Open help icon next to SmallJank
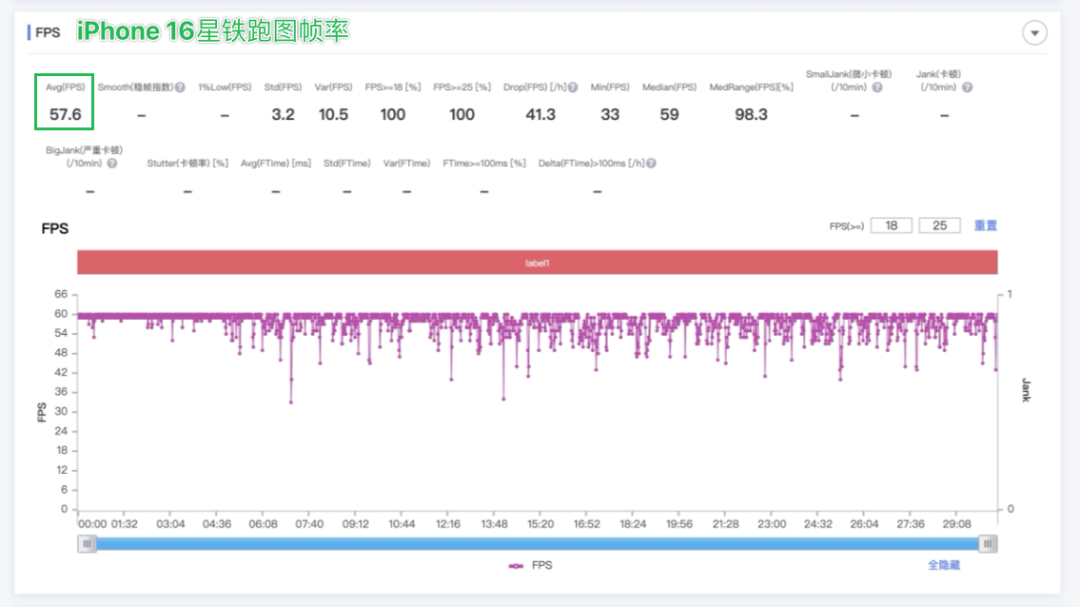 click(x=877, y=88)
